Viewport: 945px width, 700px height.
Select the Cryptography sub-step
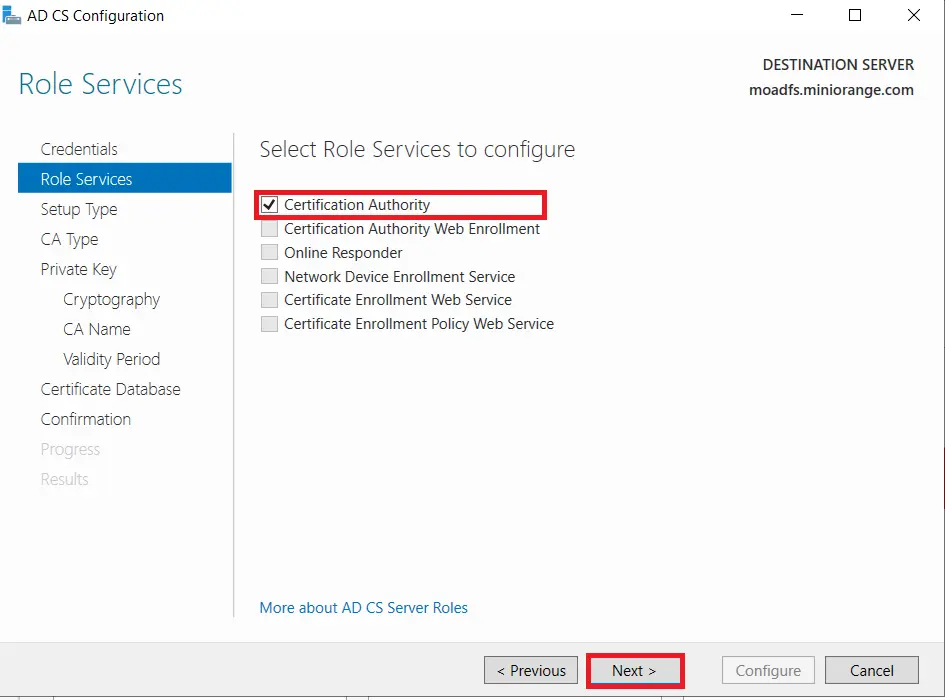[111, 299]
